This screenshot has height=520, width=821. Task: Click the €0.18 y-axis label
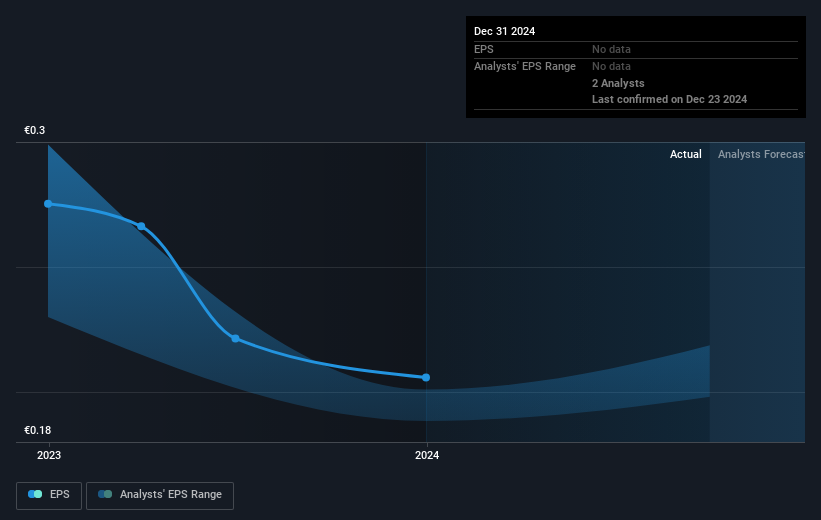(38, 430)
